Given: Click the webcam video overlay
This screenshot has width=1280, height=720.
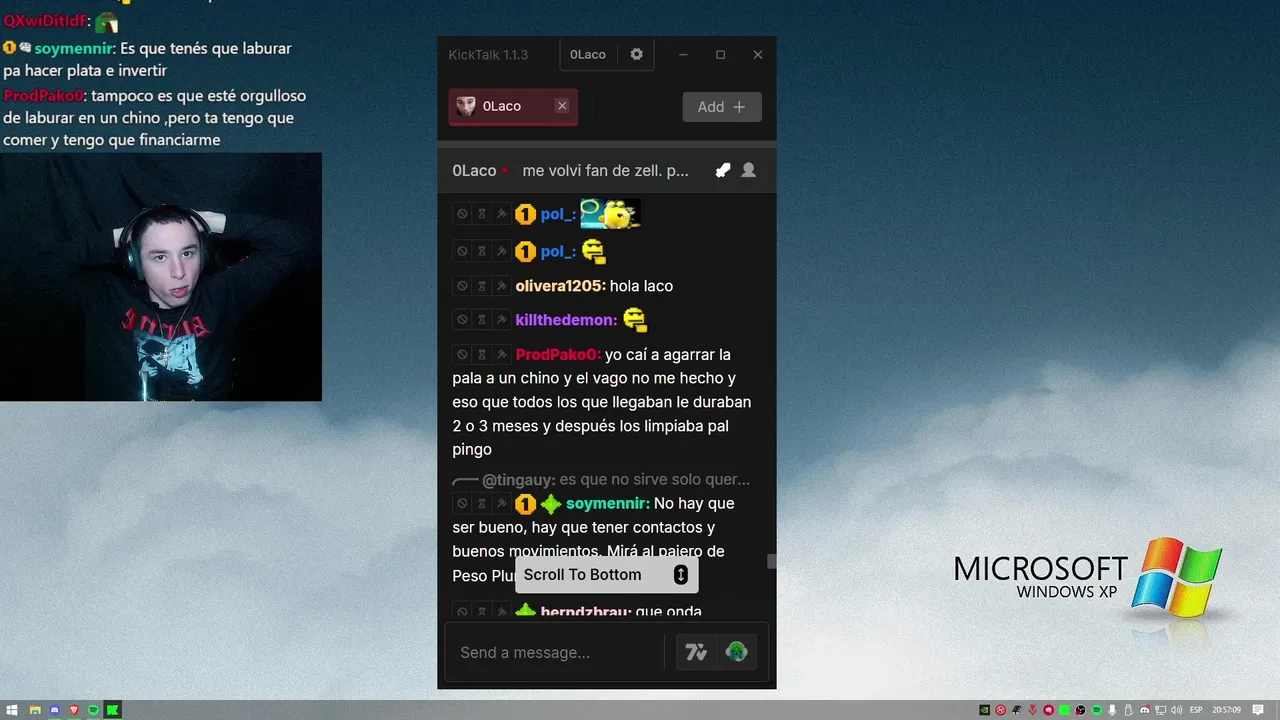Looking at the screenshot, I should (161, 277).
